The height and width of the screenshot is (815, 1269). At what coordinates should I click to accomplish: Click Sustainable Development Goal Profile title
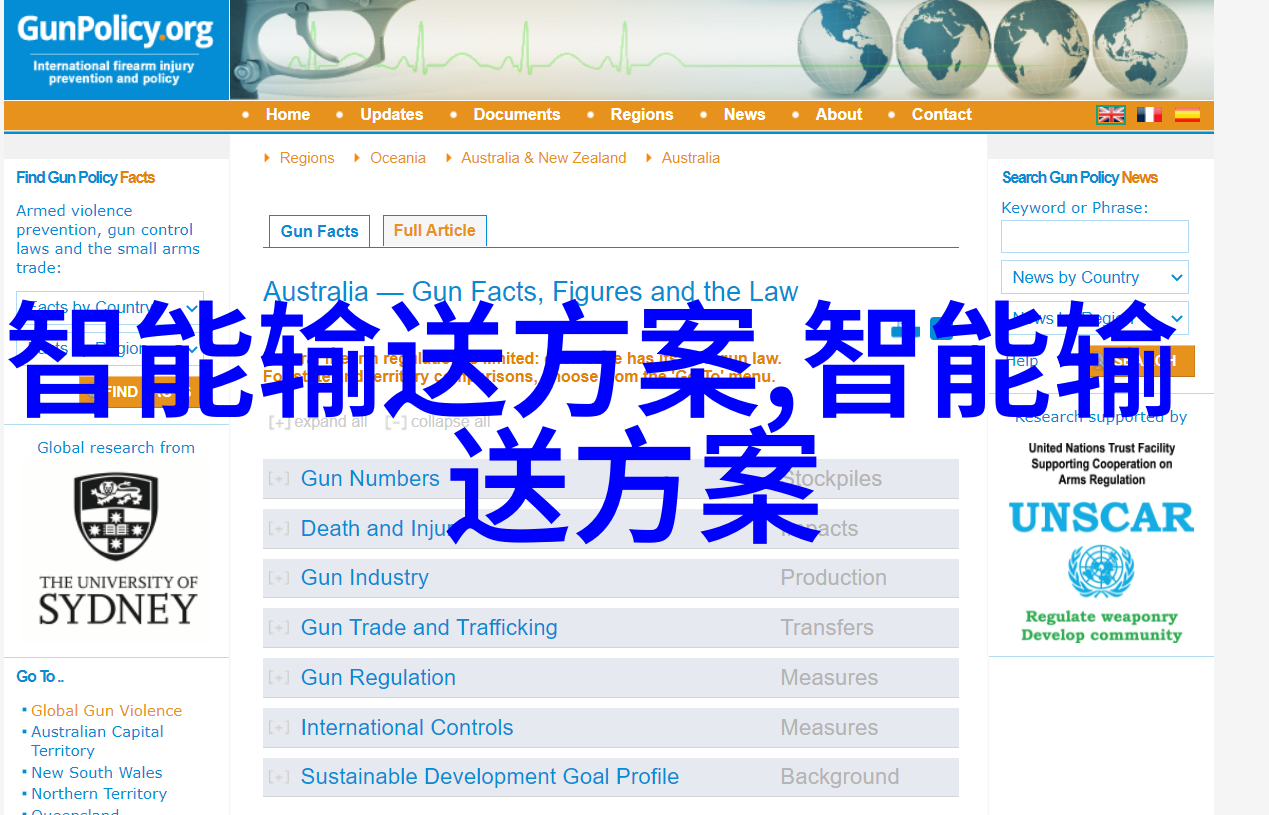(x=490, y=777)
